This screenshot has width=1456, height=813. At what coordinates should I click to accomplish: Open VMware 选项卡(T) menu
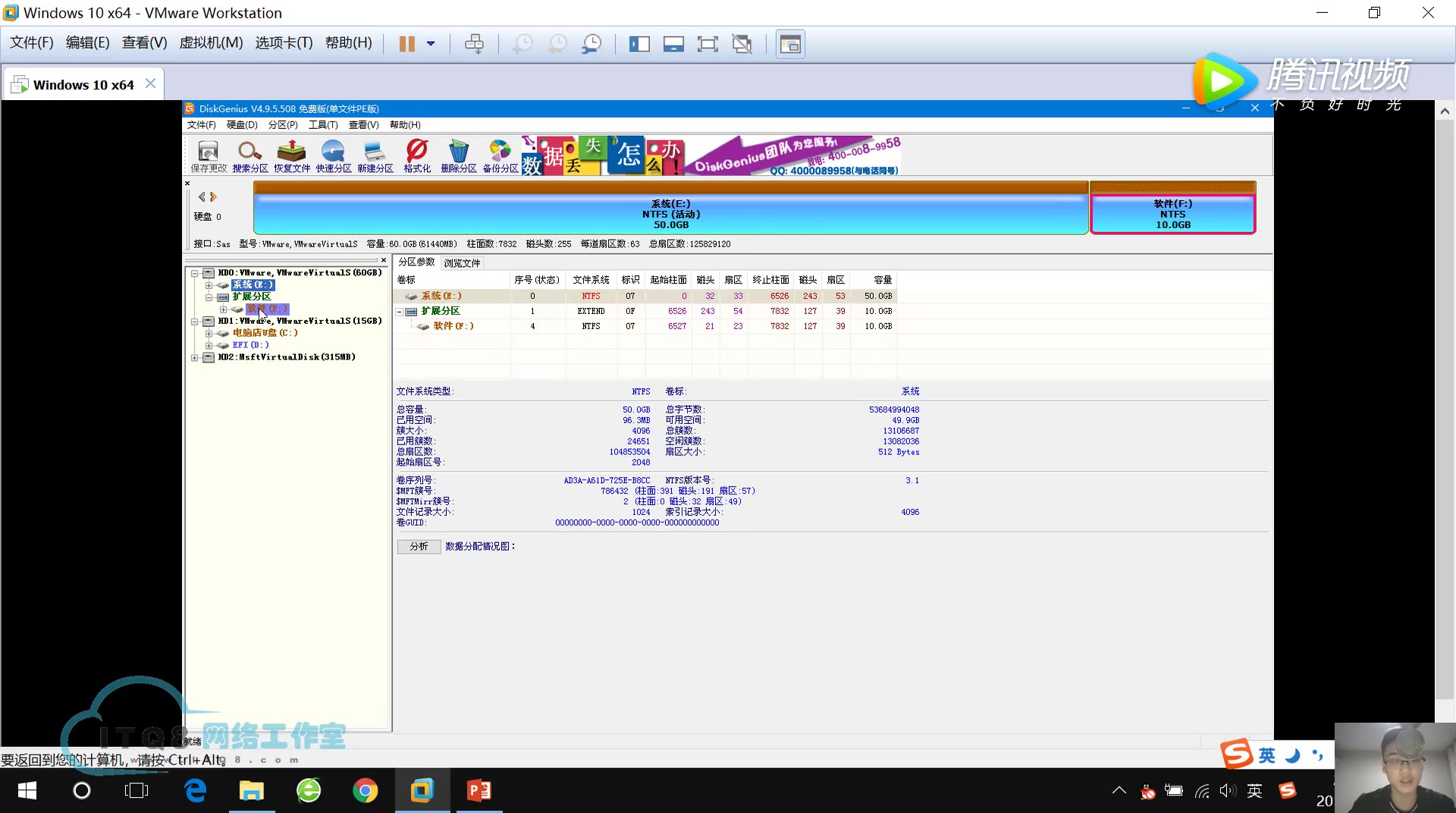click(x=284, y=43)
